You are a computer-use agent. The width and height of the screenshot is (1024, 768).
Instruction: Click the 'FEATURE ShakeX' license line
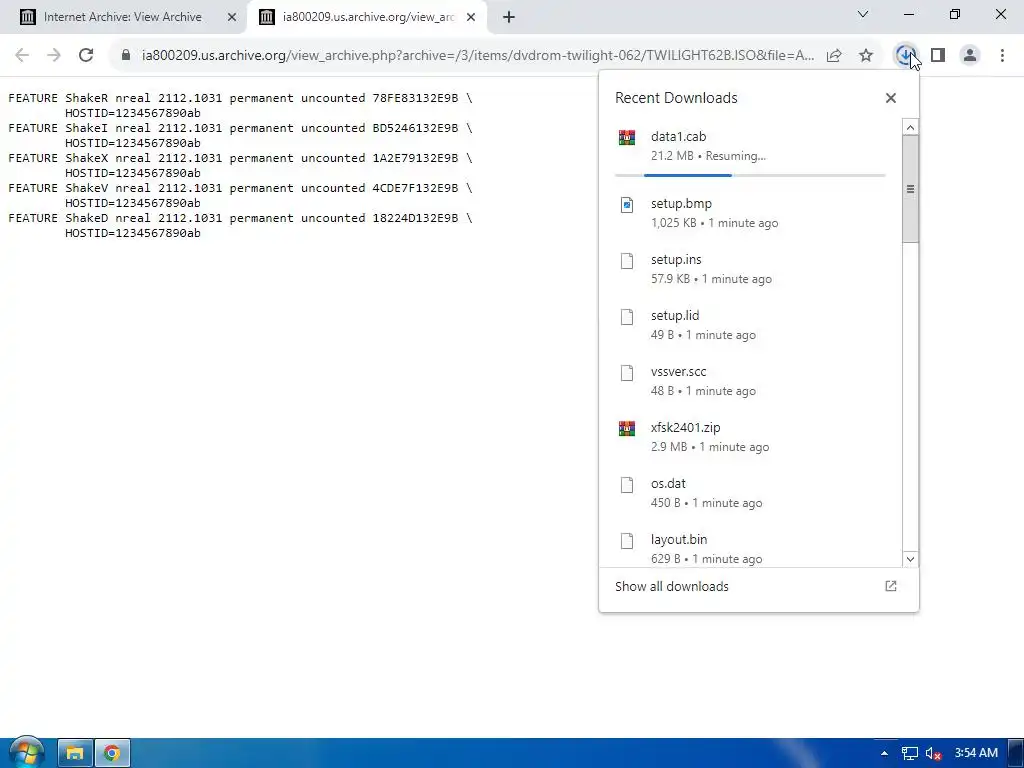pos(240,158)
